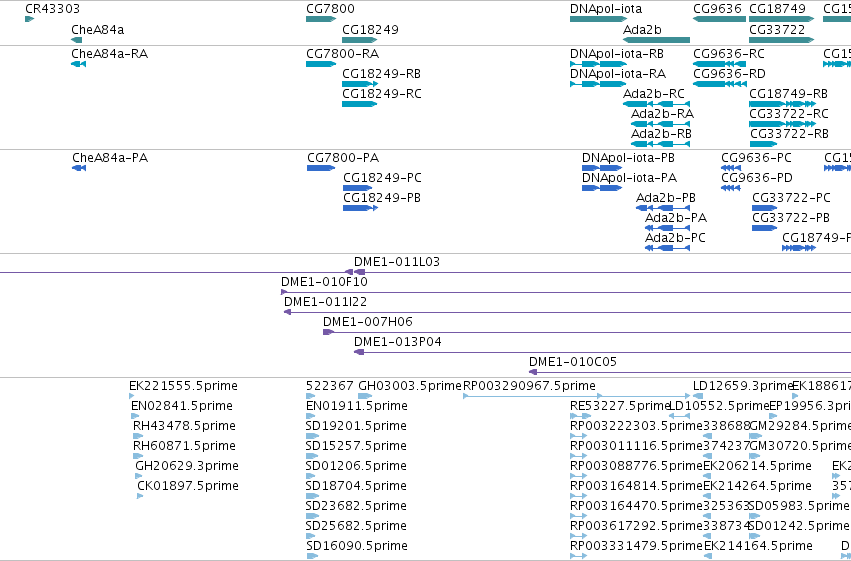Select transcript CG18749-RB
The width and height of the screenshot is (851, 561).
(782, 104)
